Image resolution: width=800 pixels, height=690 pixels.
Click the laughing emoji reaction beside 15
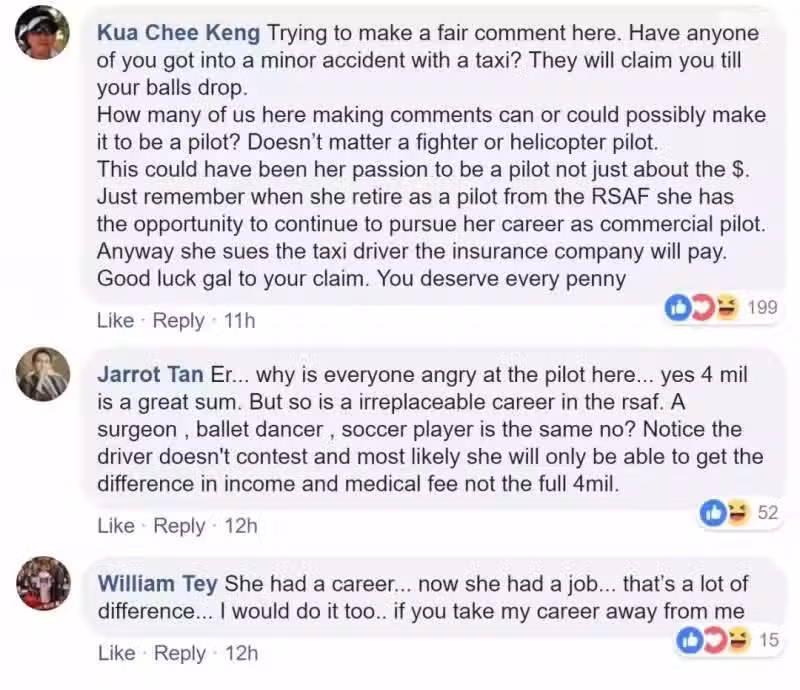[738, 640]
